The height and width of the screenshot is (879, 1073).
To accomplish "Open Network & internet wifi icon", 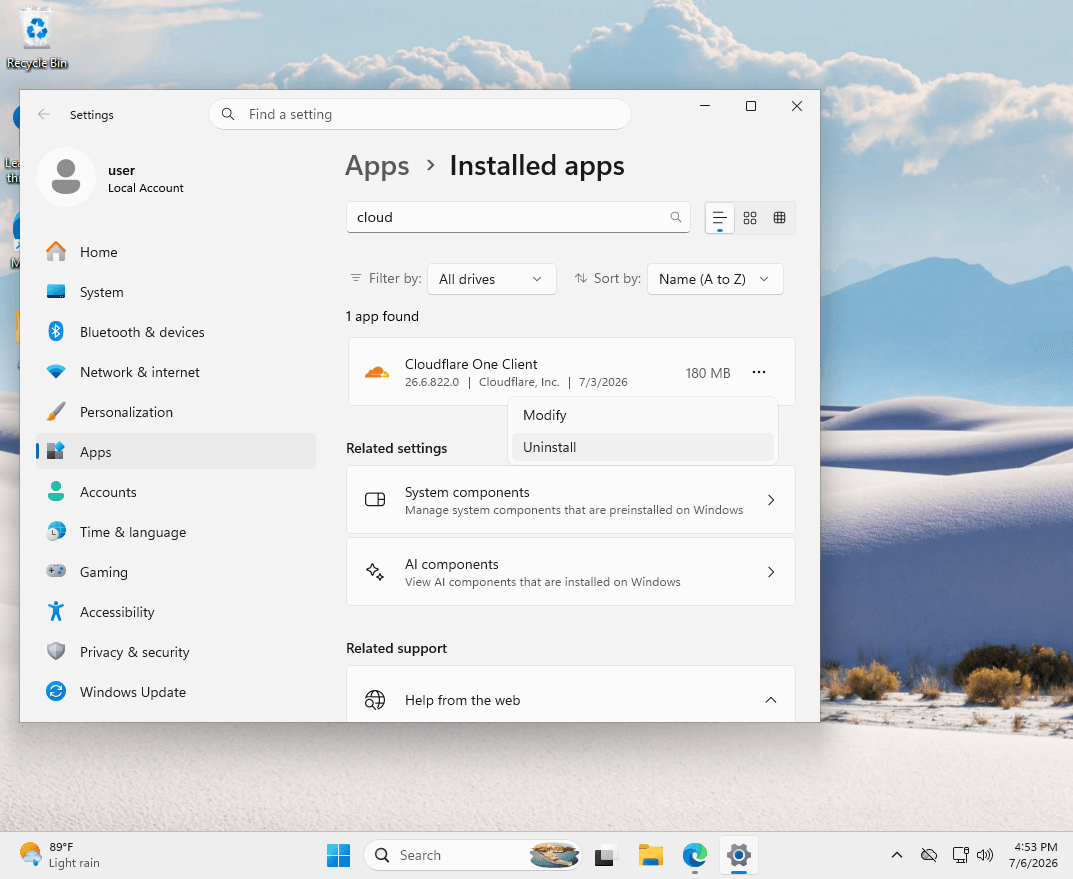I will (56, 371).
